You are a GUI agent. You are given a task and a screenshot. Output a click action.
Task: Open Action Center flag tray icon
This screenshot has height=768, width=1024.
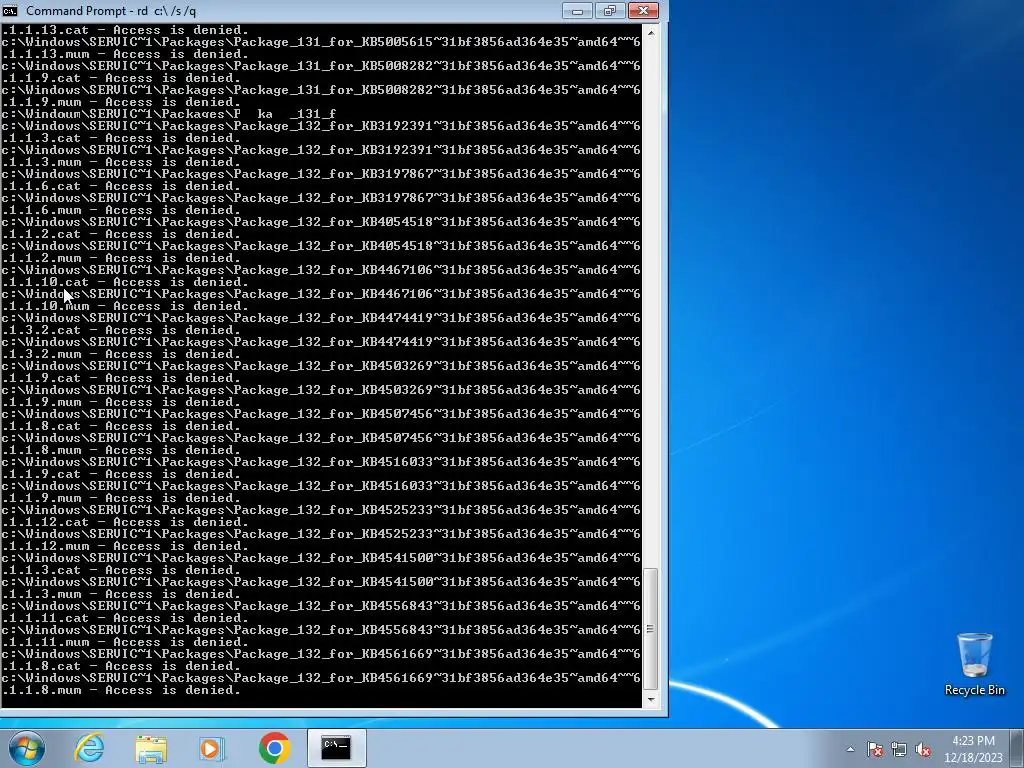coord(874,749)
